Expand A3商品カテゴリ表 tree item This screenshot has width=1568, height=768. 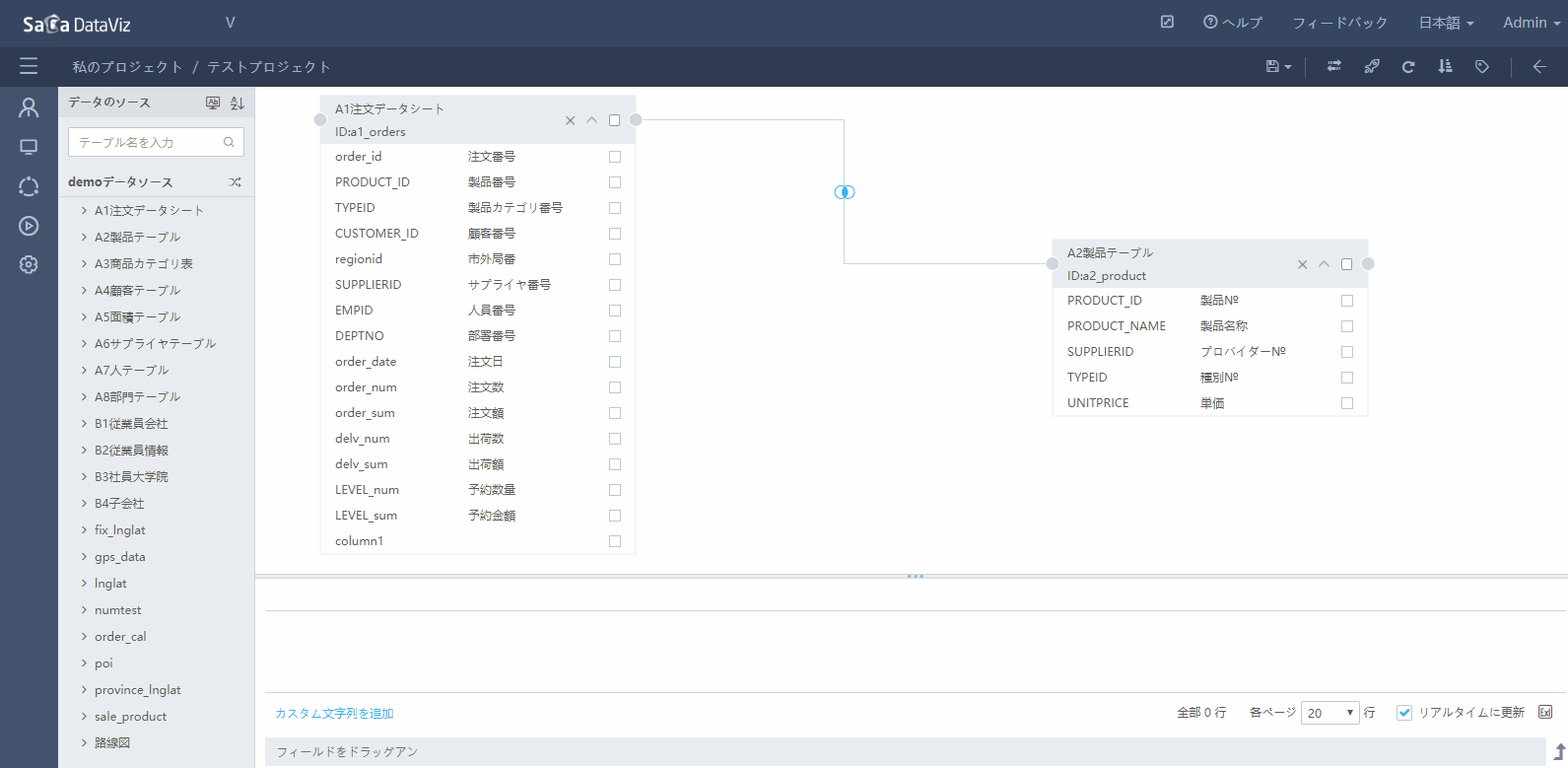pyautogui.click(x=84, y=263)
